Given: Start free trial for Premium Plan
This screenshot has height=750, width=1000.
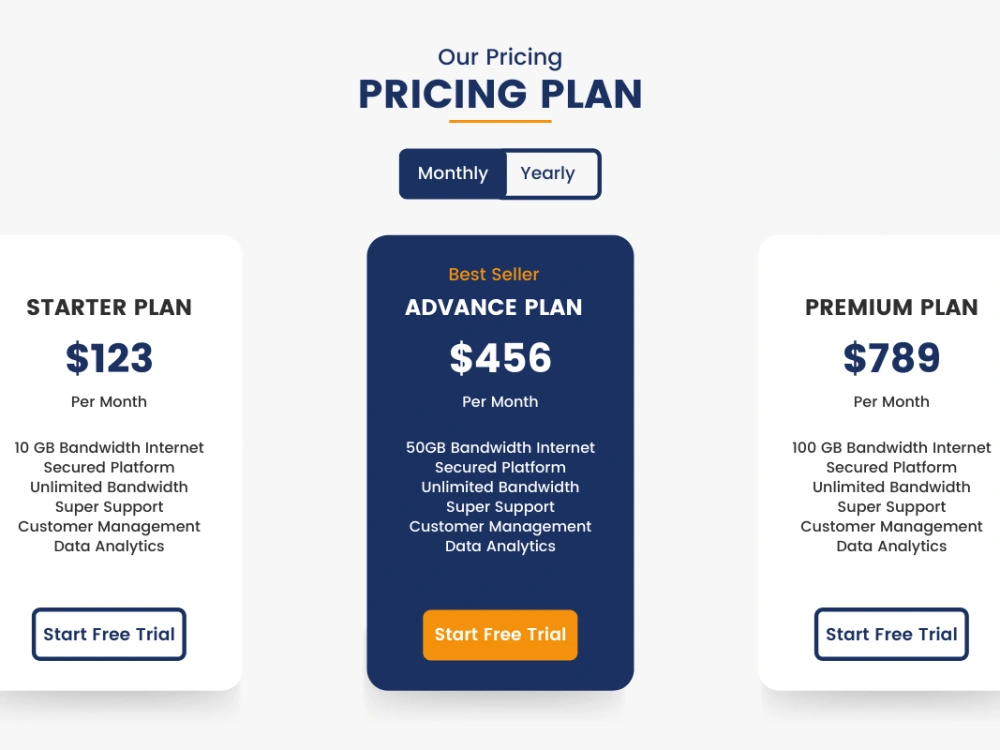Looking at the screenshot, I should (891, 634).
